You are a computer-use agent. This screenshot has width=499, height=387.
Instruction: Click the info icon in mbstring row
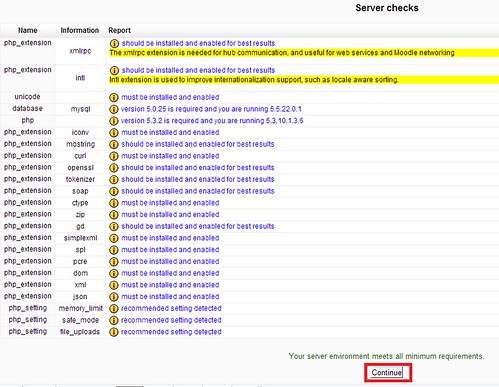pos(114,144)
